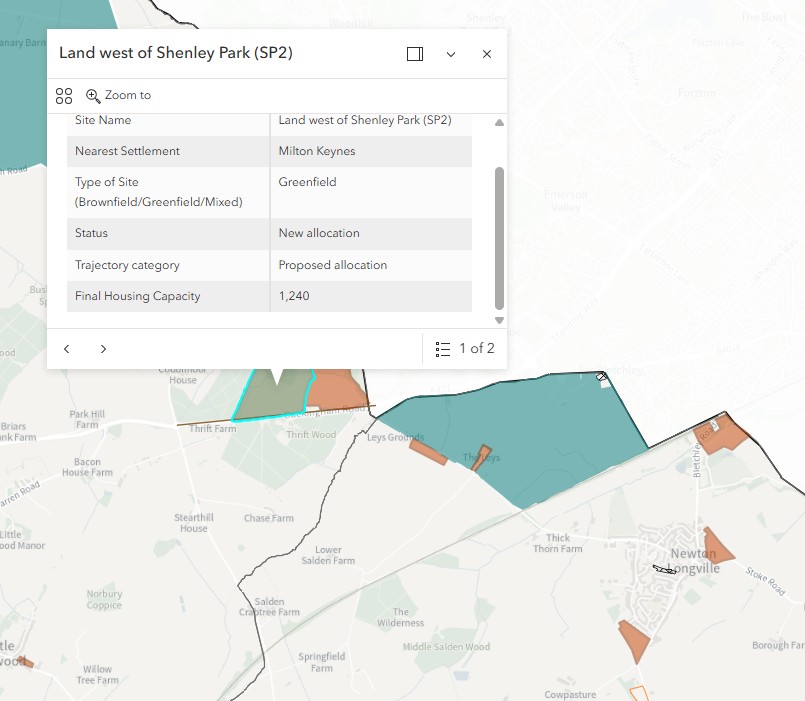This screenshot has width=805, height=701.
Task: Click the scroll down arrow in popup table
Action: point(499,320)
